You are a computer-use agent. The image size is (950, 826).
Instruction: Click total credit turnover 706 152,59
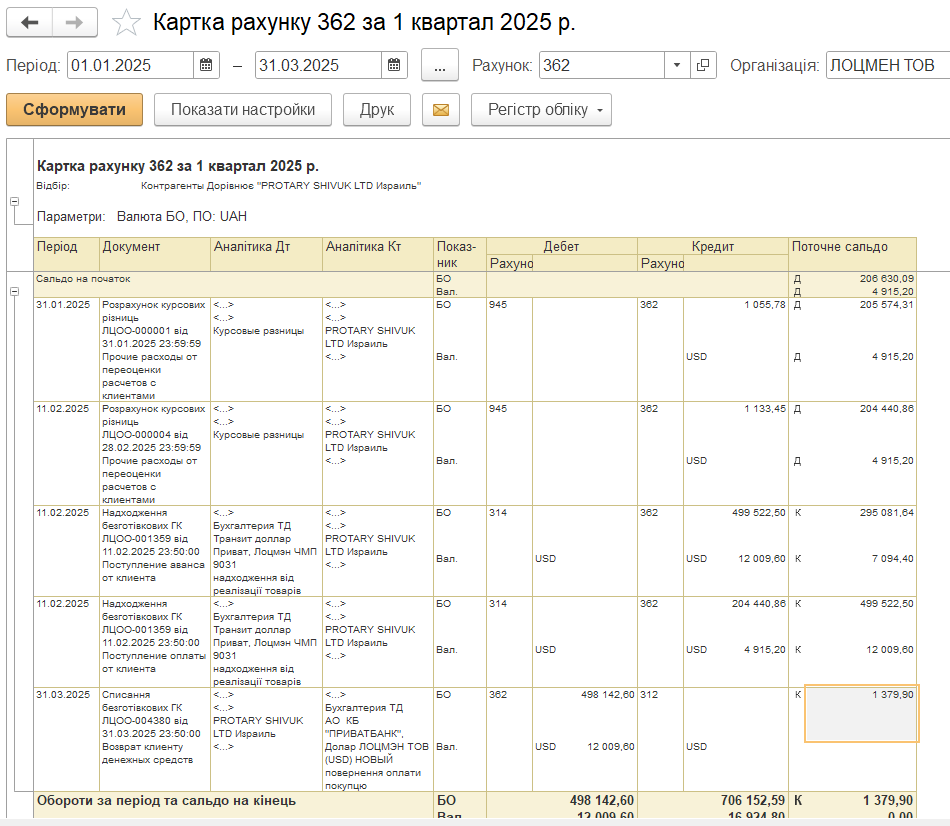coord(752,800)
